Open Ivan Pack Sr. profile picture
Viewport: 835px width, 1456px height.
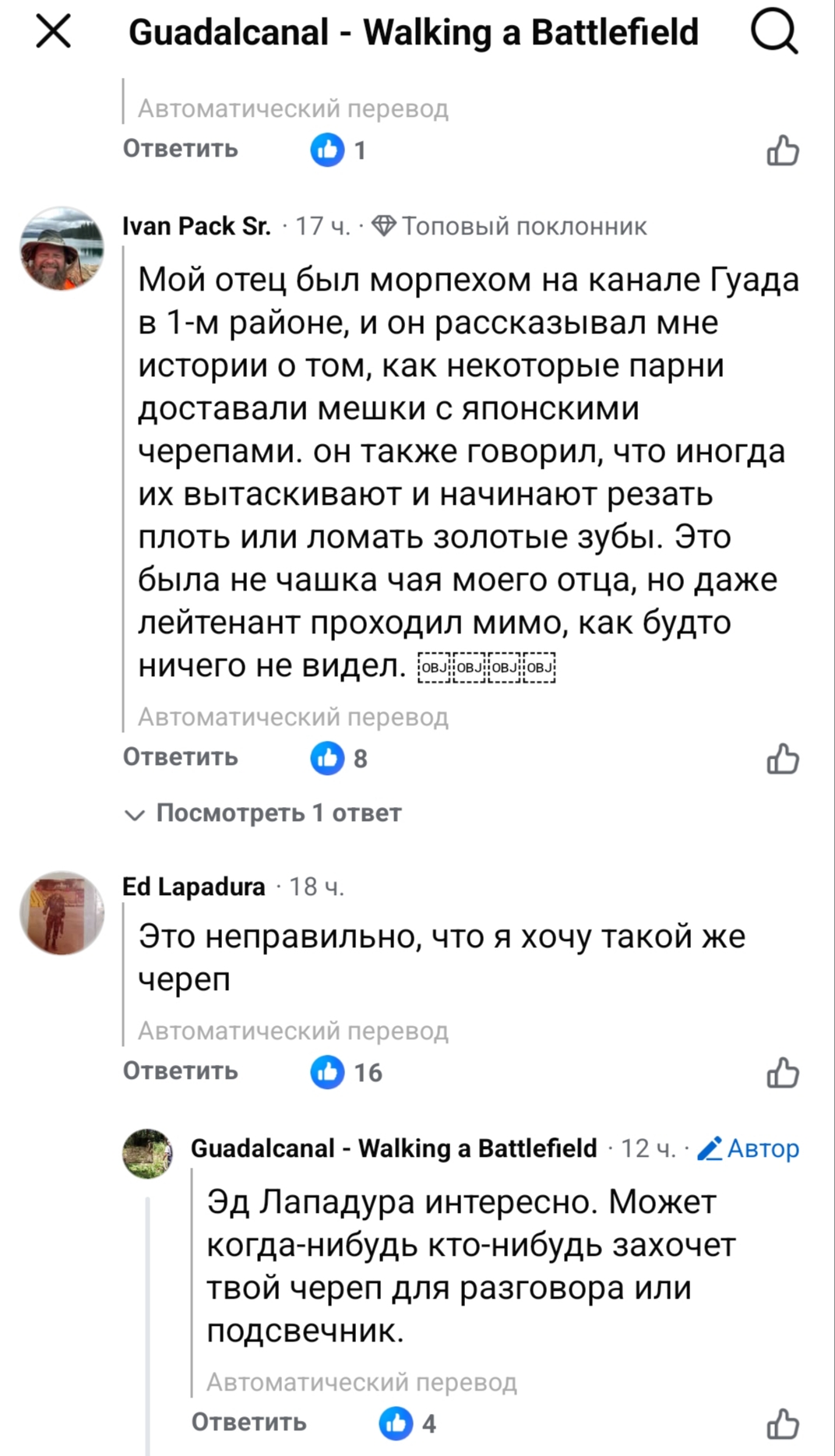point(62,249)
